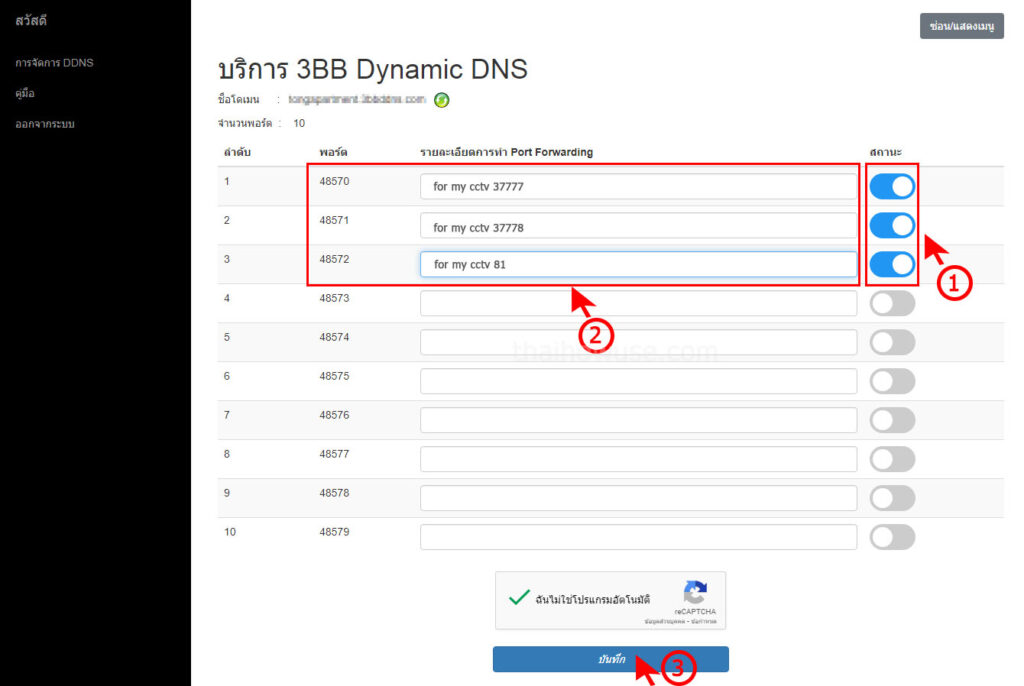Turn off status toggle for port 48571
The width and height of the screenshot is (1024, 686).
pos(892,225)
